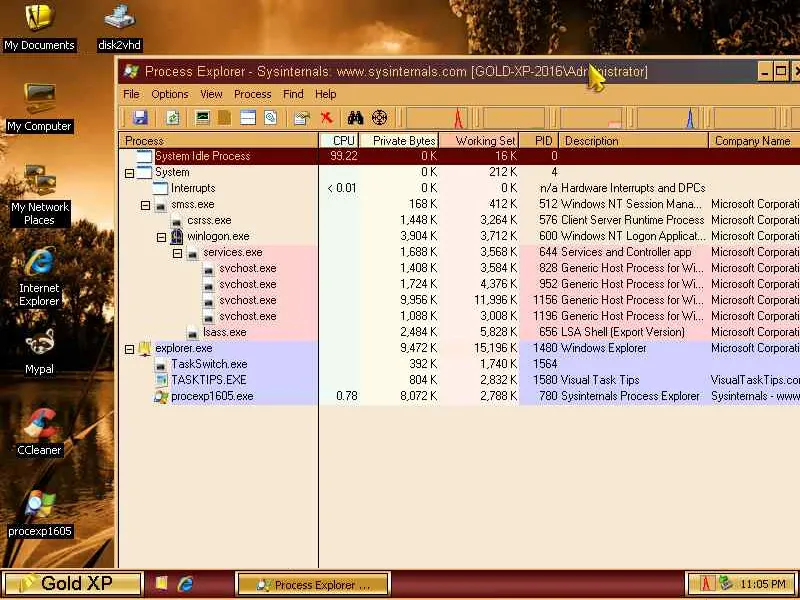Sort by the Description column header
Screen dimensions: 800x600
pyautogui.click(x=634, y=141)
